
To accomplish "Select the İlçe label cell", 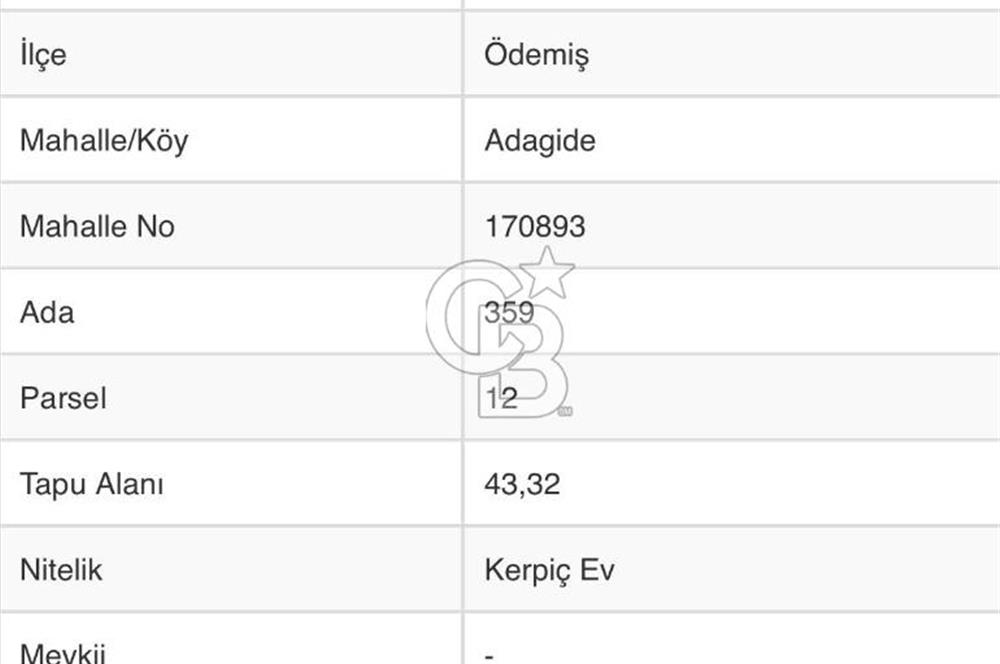I will [x=43, y=54].
